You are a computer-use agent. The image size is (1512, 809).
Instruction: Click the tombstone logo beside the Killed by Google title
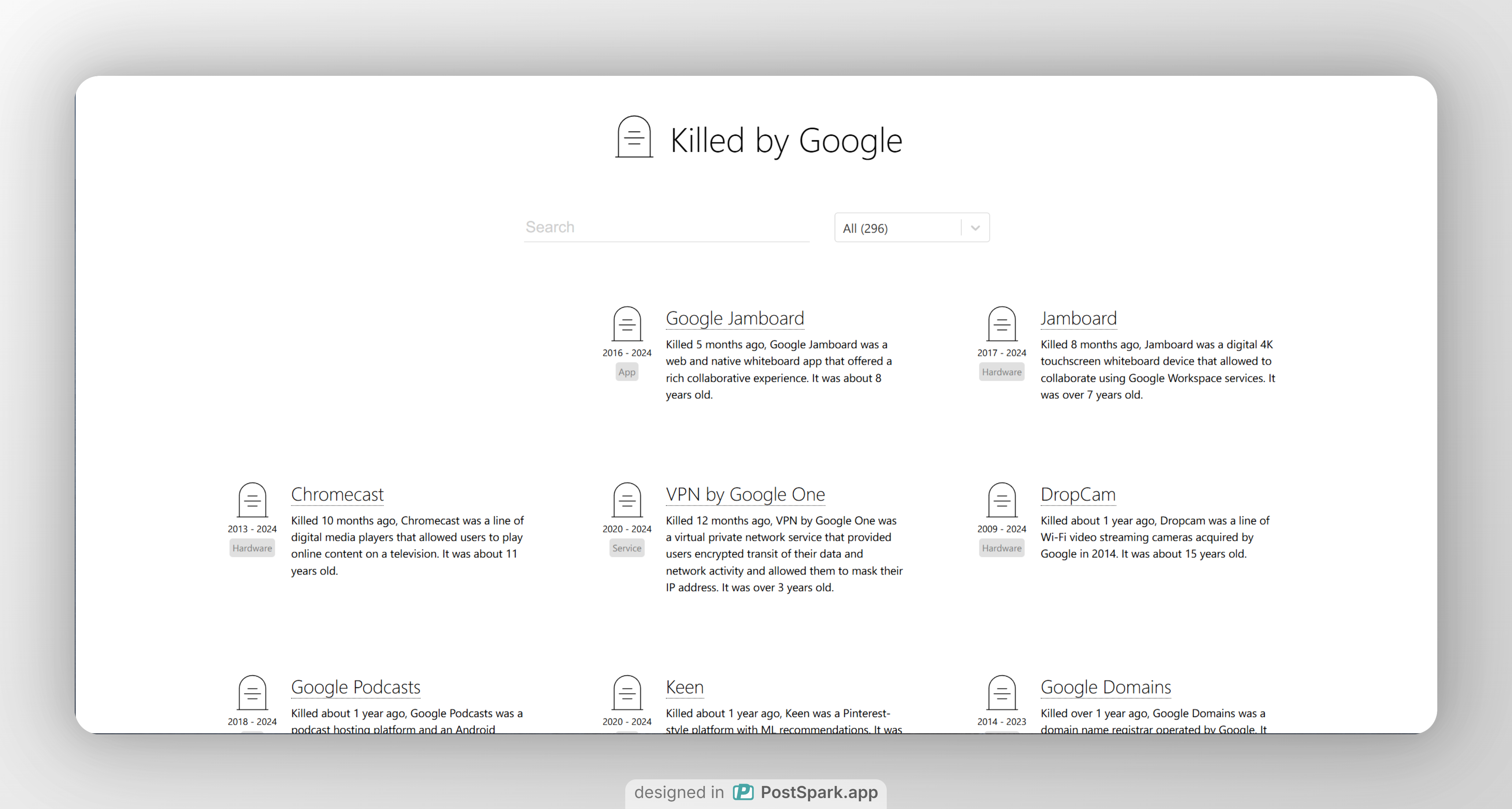click(x=634, y=137)
